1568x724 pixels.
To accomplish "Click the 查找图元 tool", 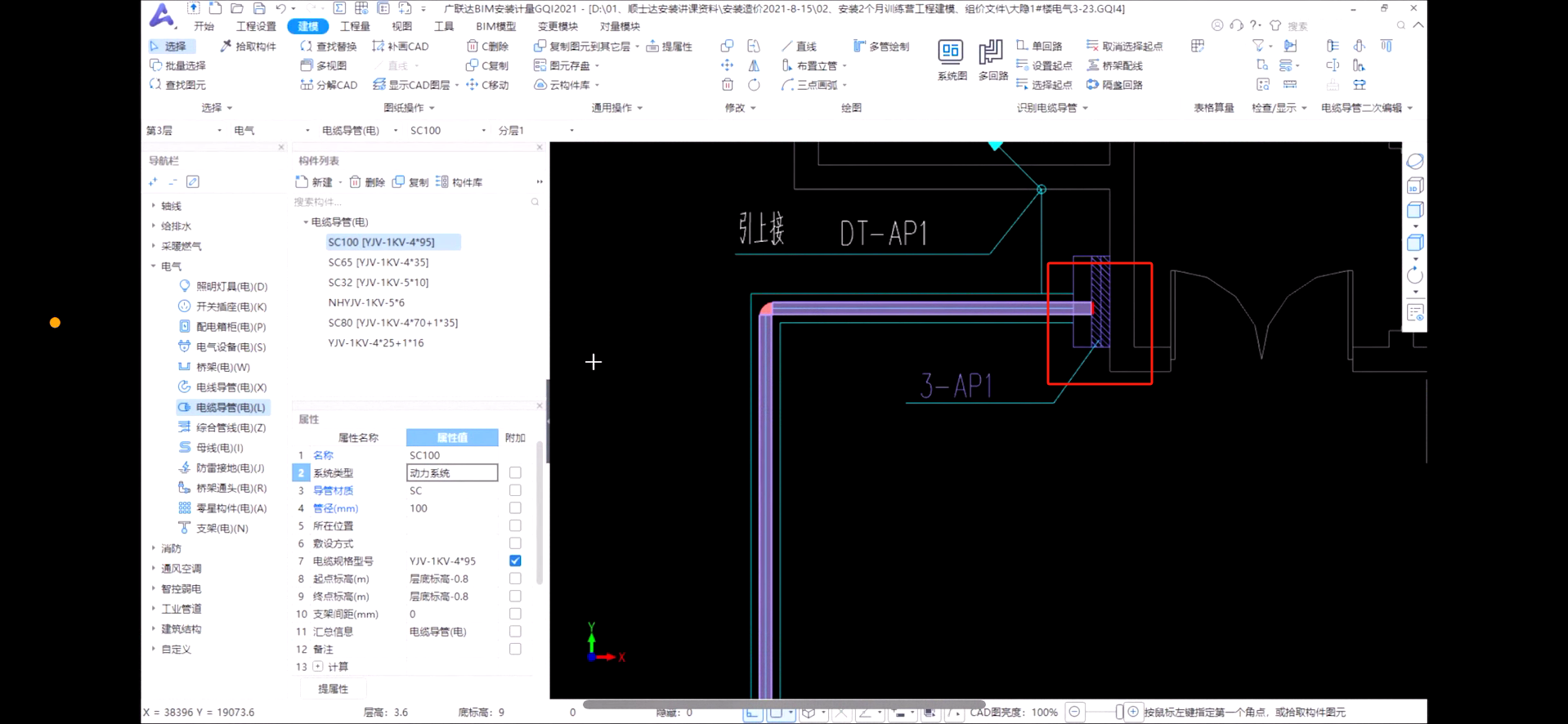I will (x=177, y=85).
